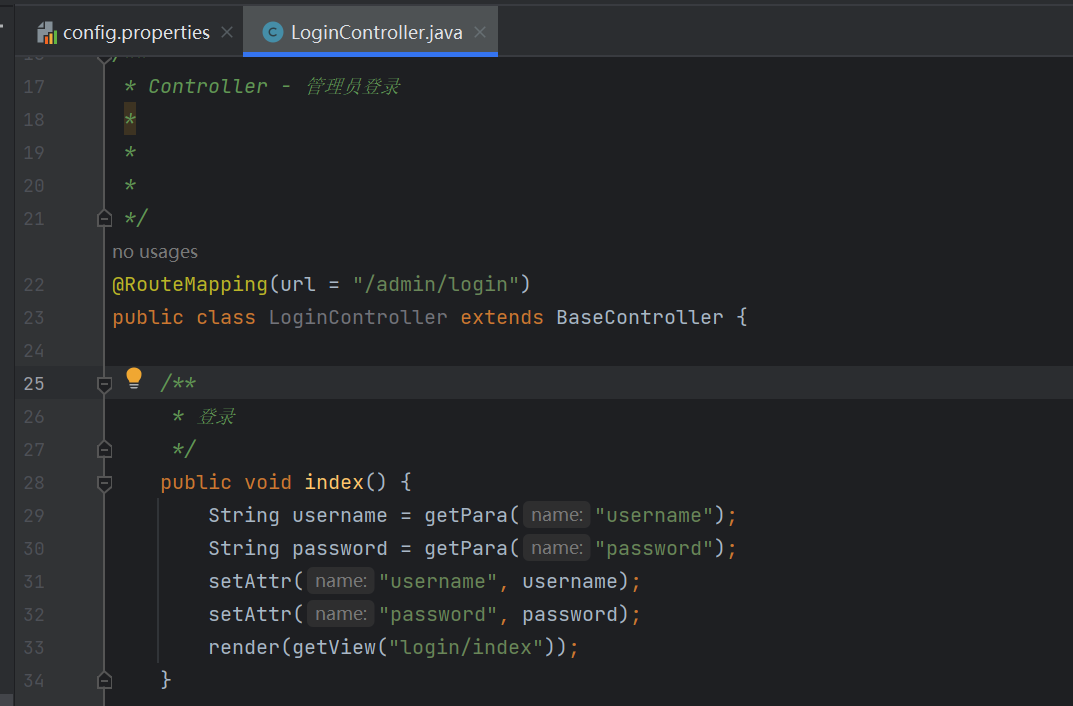Click the LoginController class name on line 23
The image size is (1073, 706).
(x=357, y=317)
